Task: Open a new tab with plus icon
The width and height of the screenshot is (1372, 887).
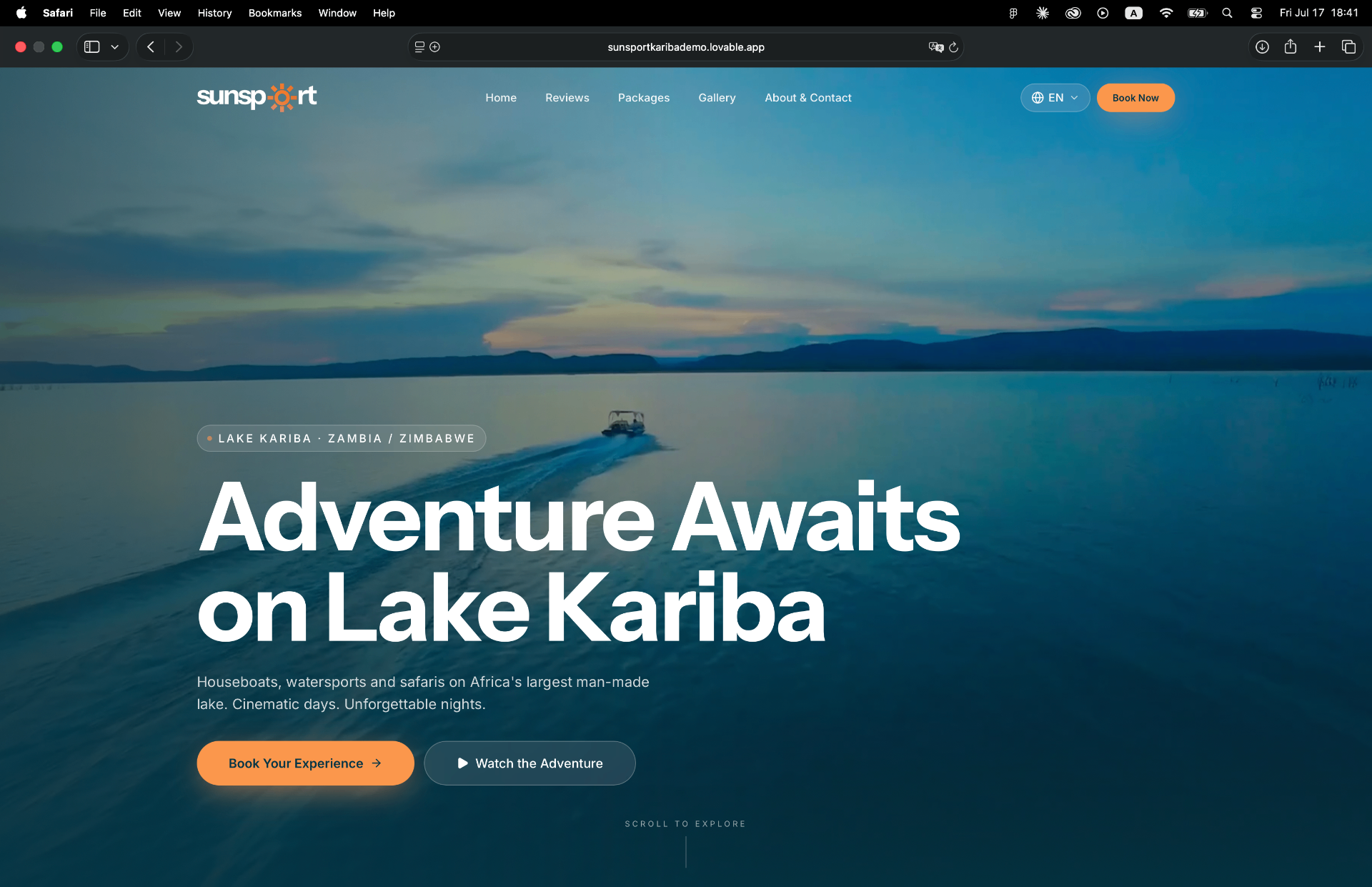Action: click(x=1320, y=47)
